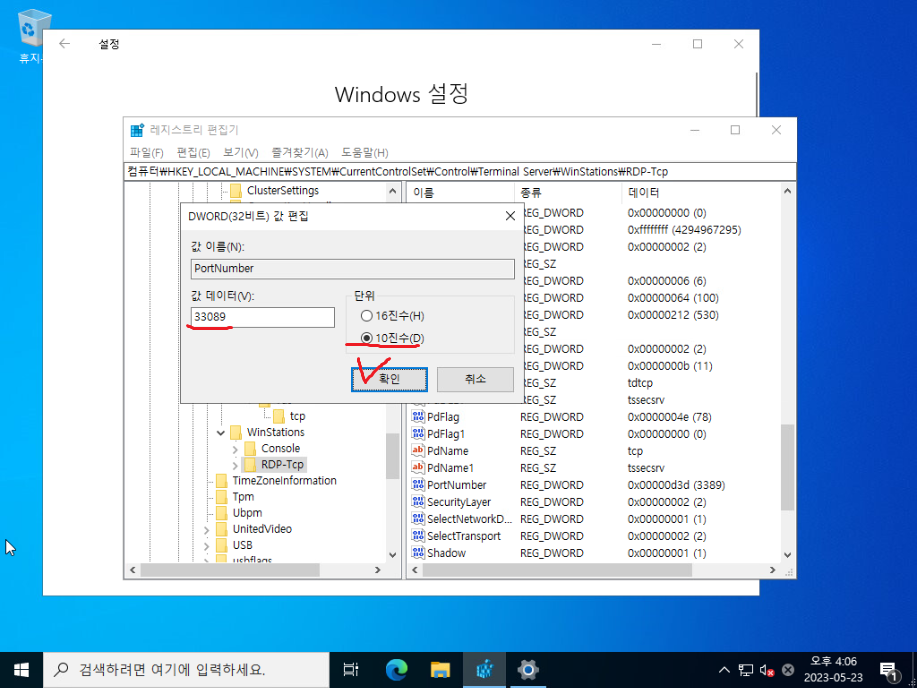Viewport: 917px width, 688px height.
Task: Select the 10진수(D) decimal radio button
Action: point(367,338)
